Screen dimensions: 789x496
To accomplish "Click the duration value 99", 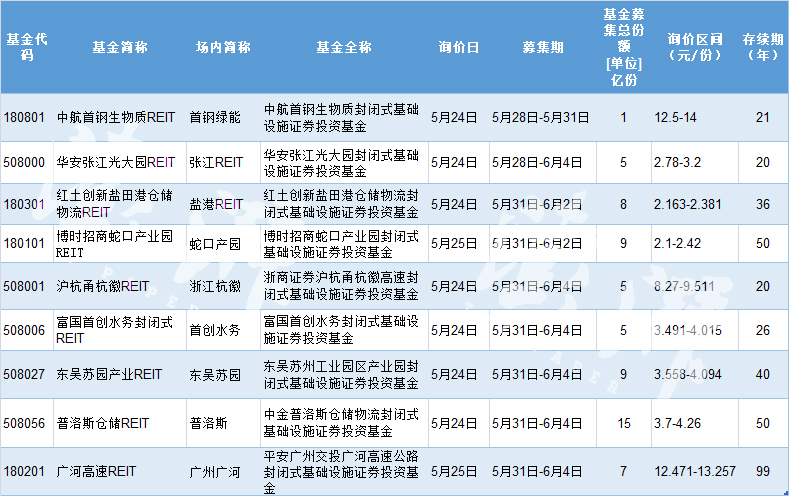I will (763, 471).
